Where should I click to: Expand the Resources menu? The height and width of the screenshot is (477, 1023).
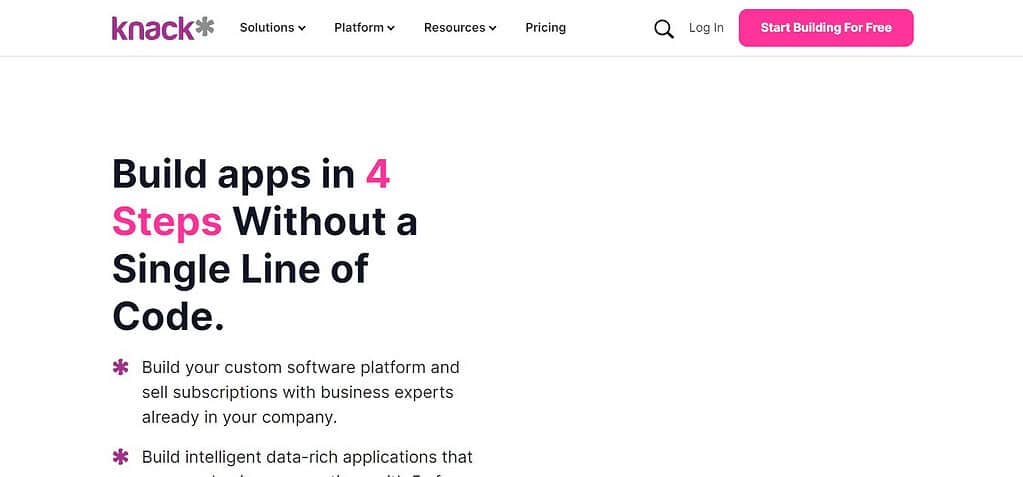click(460, 27)
